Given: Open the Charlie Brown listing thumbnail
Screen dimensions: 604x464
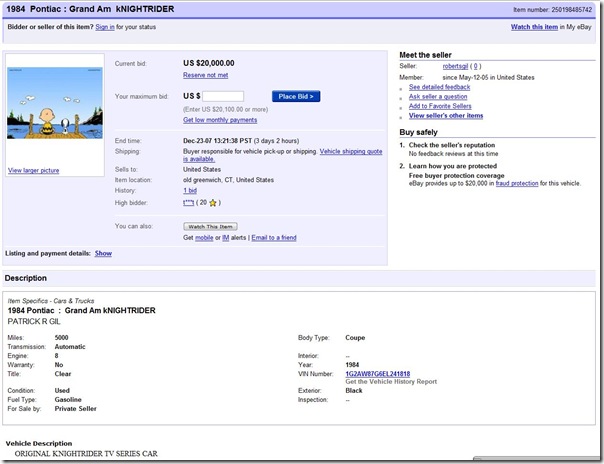Looking at the screenshot, I should [x=55, y=103].
